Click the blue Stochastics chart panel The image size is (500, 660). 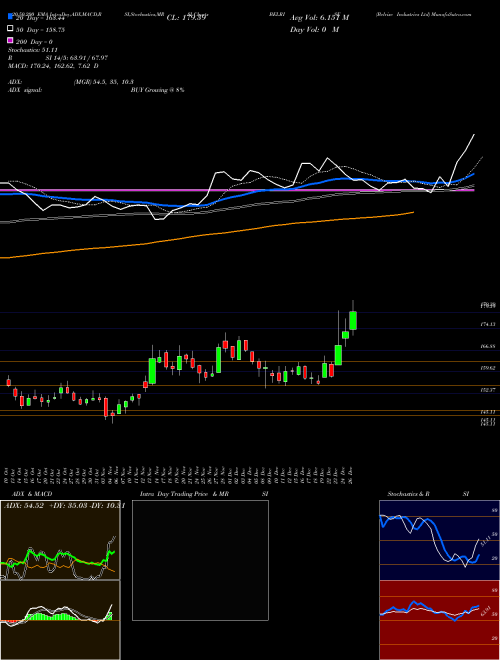pos(439,540)
